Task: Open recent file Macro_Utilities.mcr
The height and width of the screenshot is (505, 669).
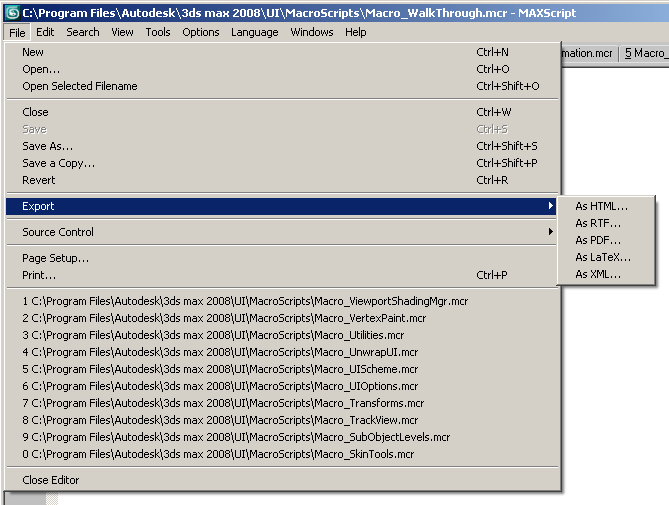Action: tap(282, 335)
